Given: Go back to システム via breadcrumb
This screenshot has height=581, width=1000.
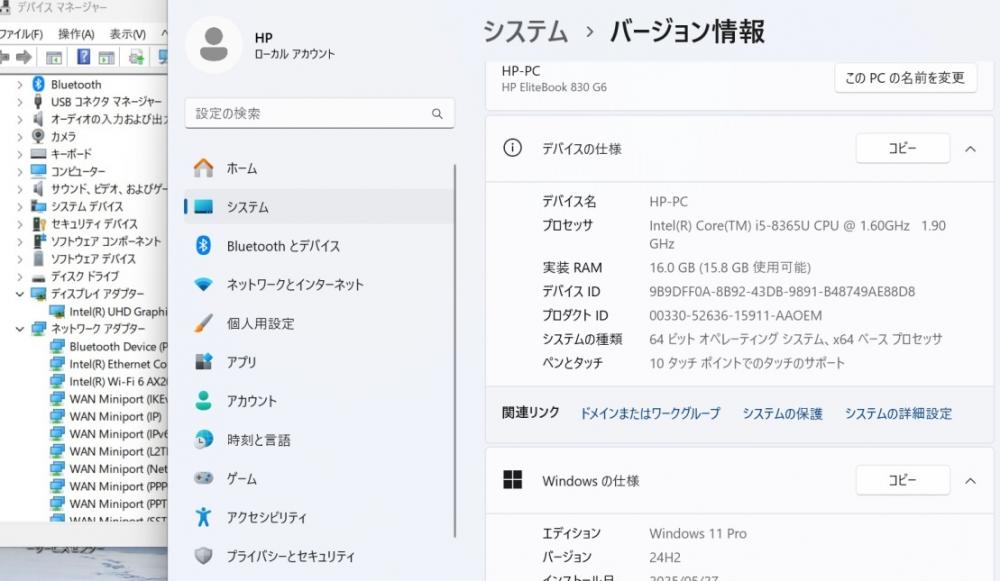Looking at the screenshot, I should pos(525,31).
